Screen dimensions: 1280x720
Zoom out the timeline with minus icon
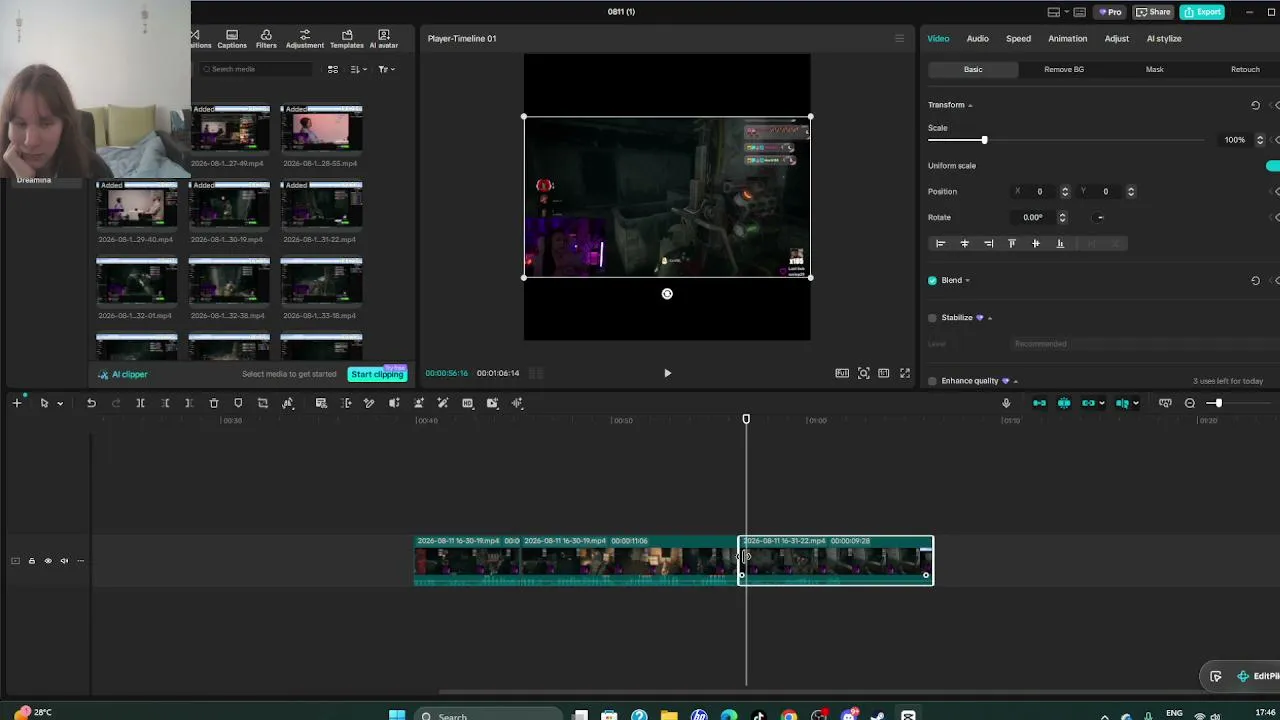tap(1190, 403)
